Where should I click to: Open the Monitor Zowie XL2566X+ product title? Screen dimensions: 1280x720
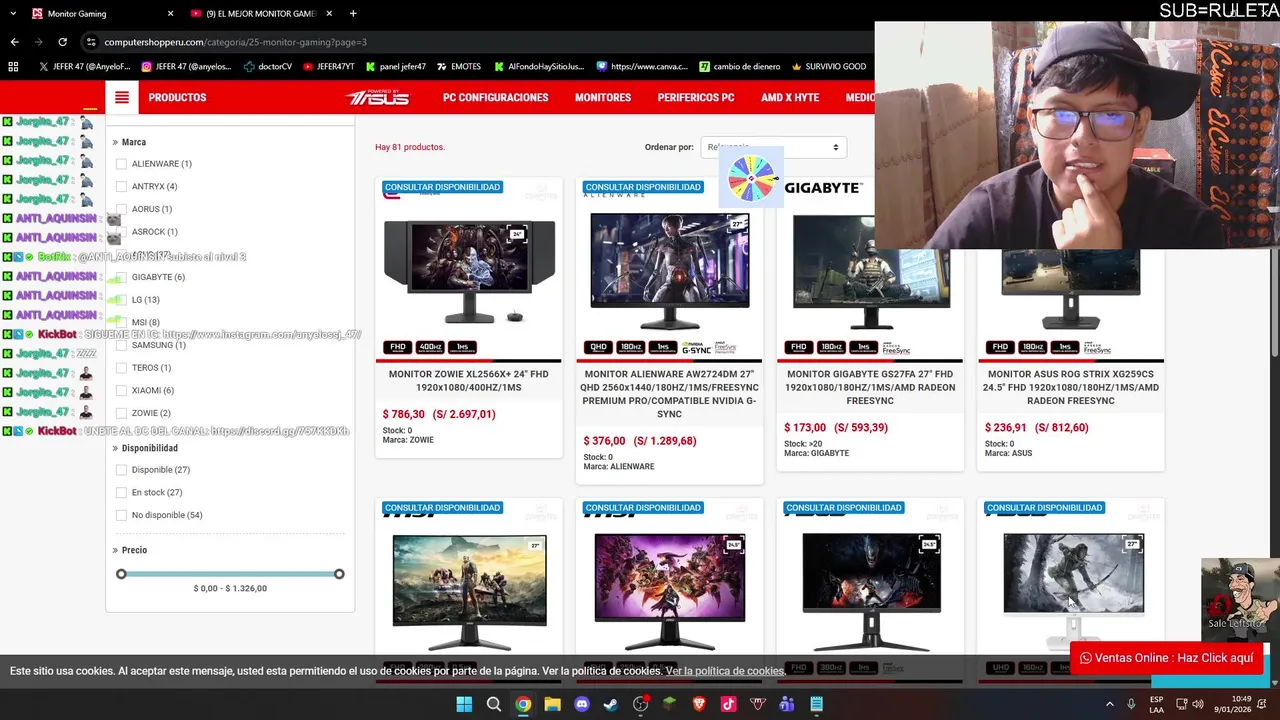(x=469, y=381)
